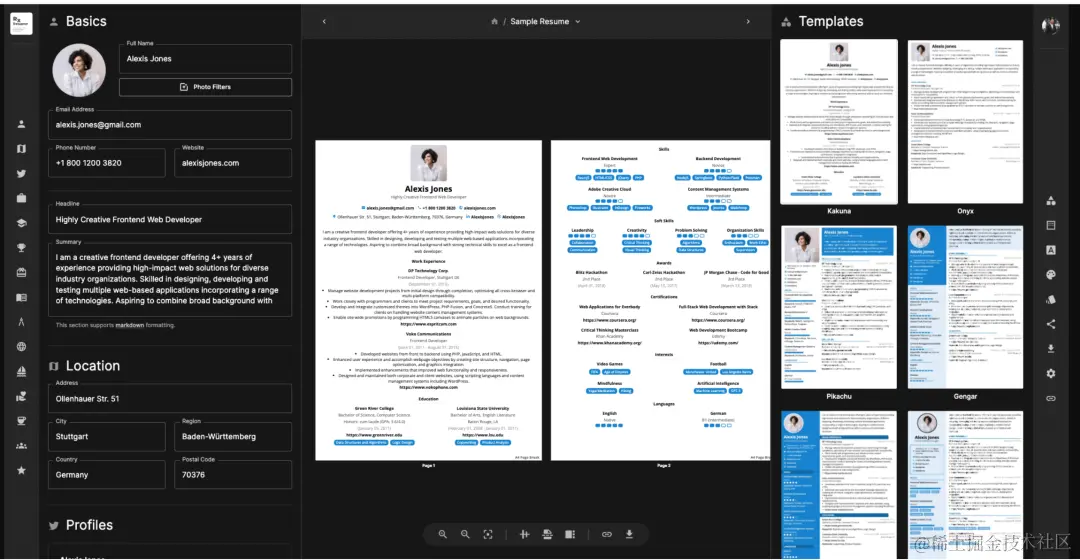Open Typography via right sidebar letter icon
The height and width of the screenshot is (560, 1080).
coord(1050,250)
